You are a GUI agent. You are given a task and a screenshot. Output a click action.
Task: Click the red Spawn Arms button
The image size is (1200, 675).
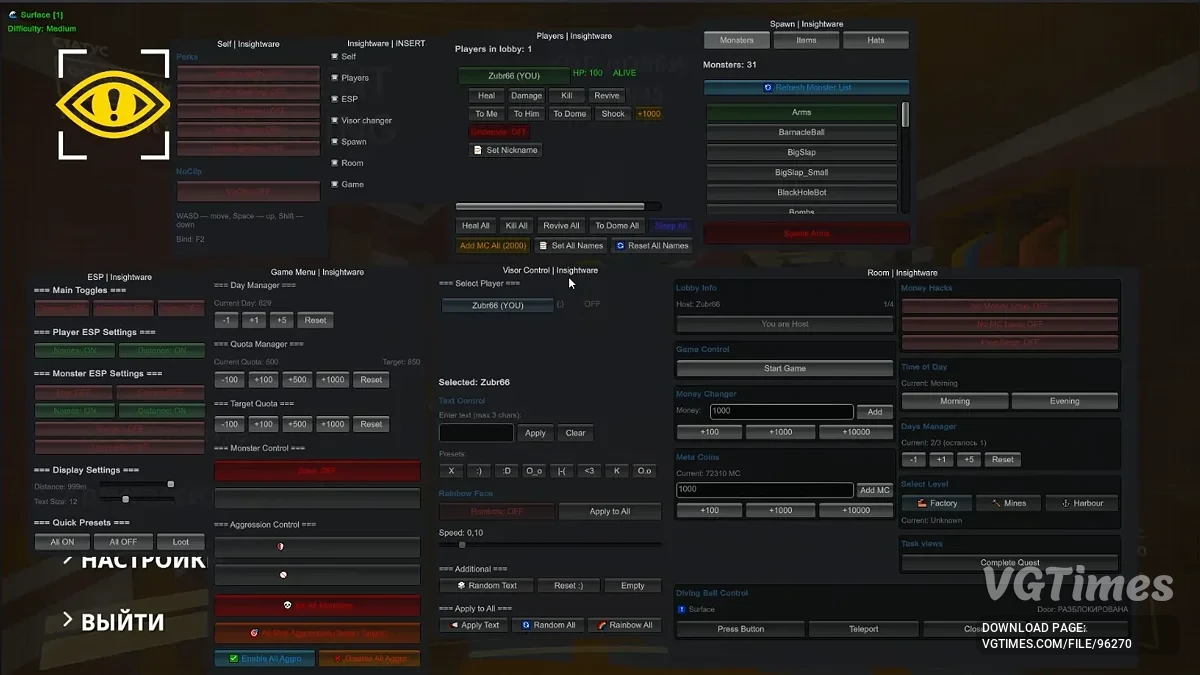(x=806, y=233)
